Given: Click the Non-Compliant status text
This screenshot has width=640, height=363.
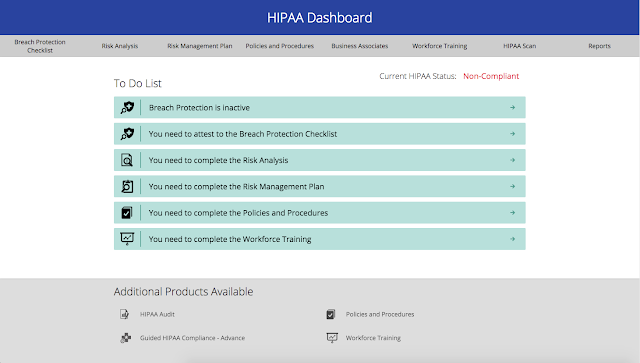Looking at the screenshot, I should click(x=491, y=76).
